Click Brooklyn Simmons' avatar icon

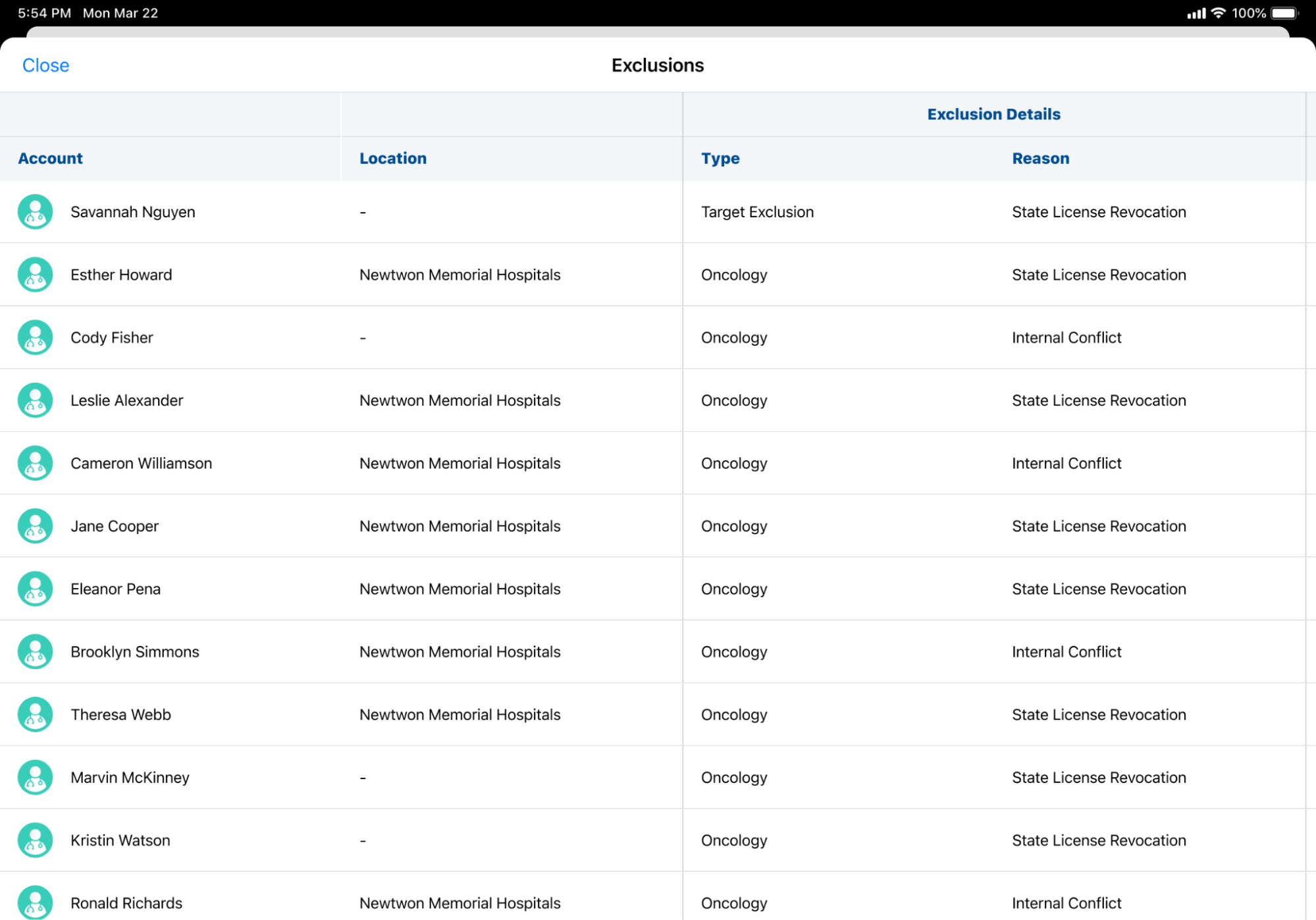tap(35, 651)
